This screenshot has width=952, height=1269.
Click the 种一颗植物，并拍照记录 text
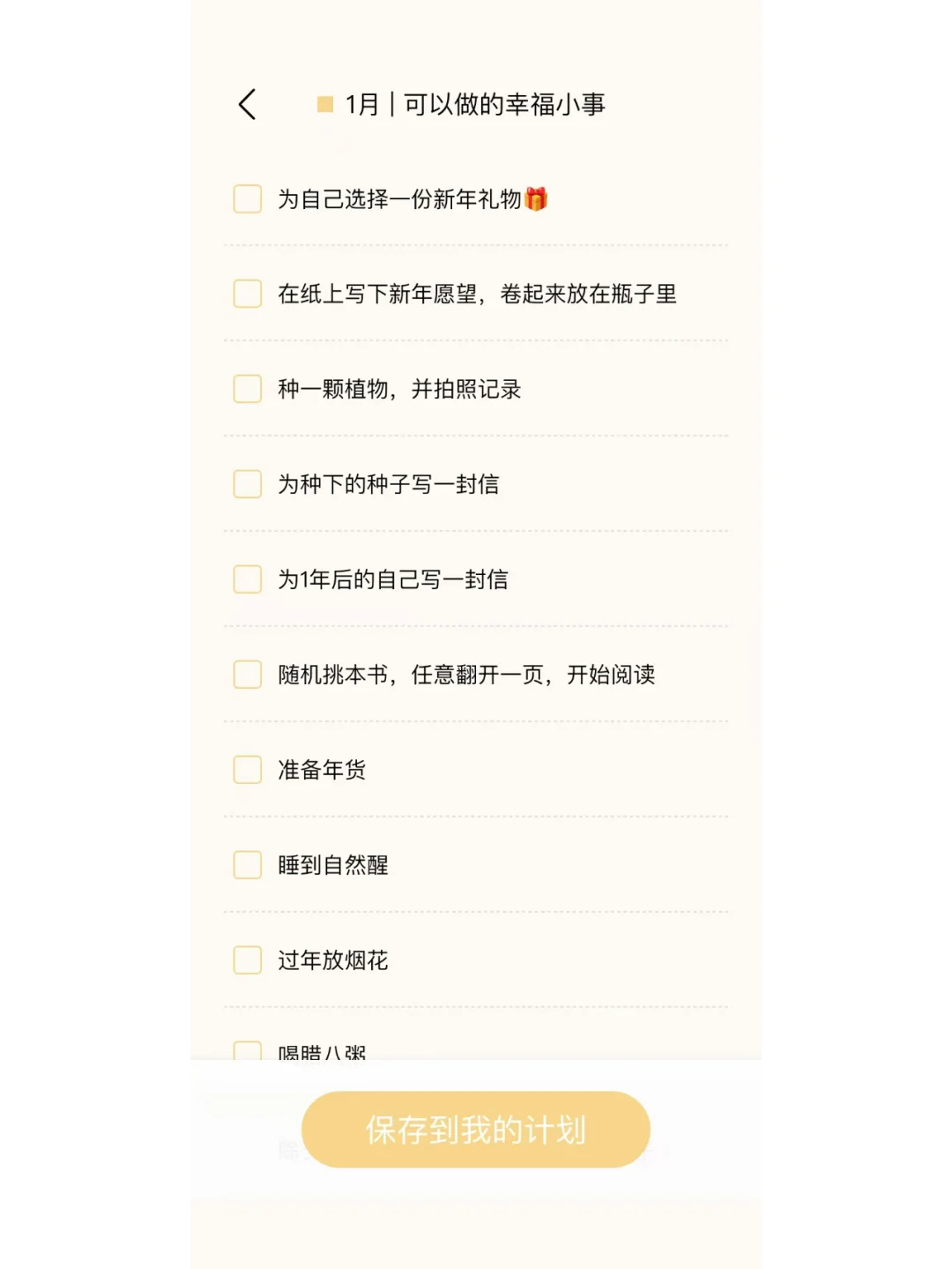tap(399, 389)
